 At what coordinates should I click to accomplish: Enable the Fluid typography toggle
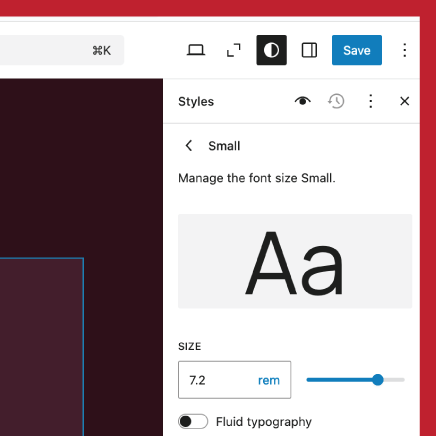point(193,422)
